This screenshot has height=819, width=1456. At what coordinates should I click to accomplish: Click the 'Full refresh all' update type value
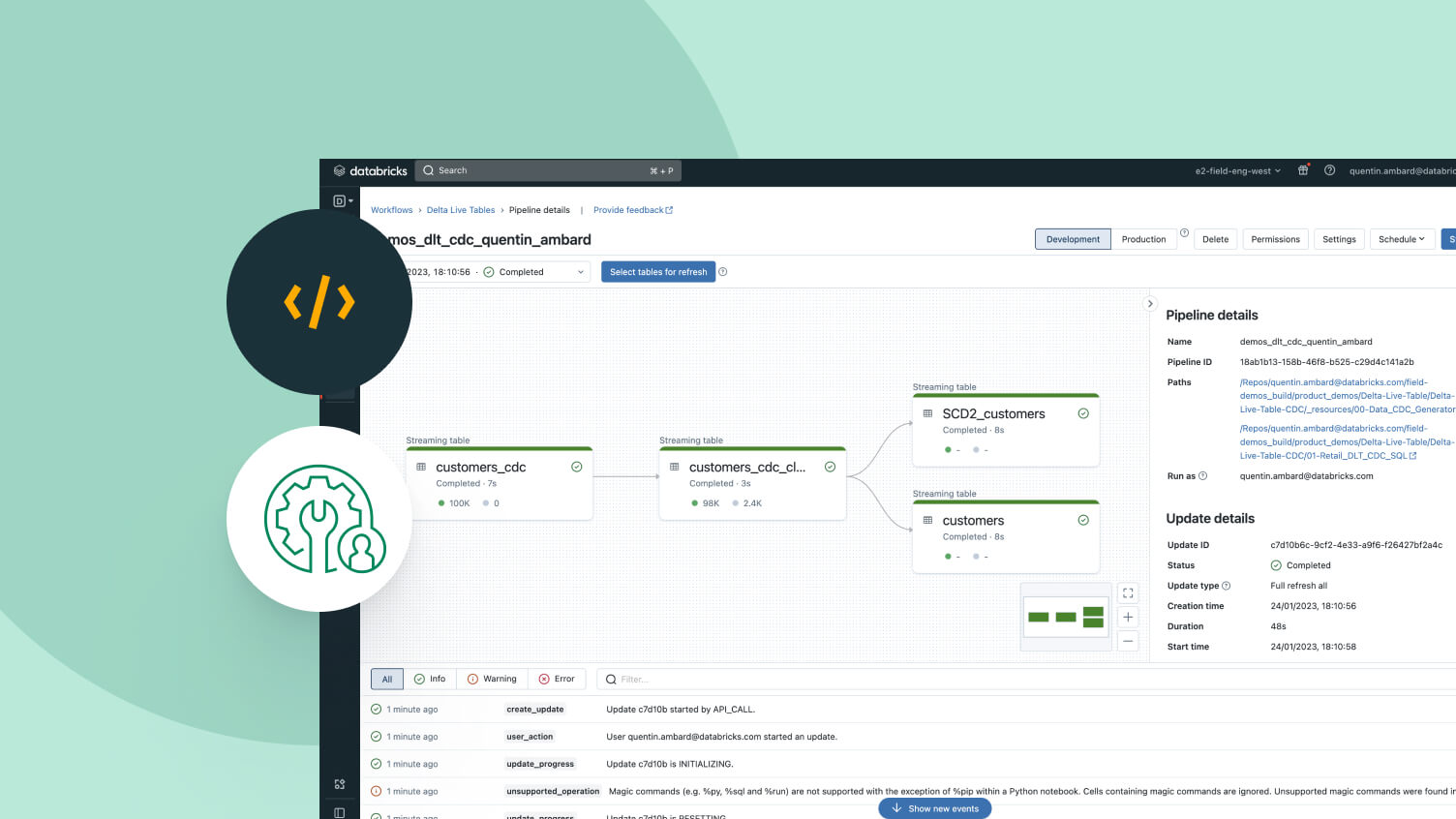(1298, 586)
